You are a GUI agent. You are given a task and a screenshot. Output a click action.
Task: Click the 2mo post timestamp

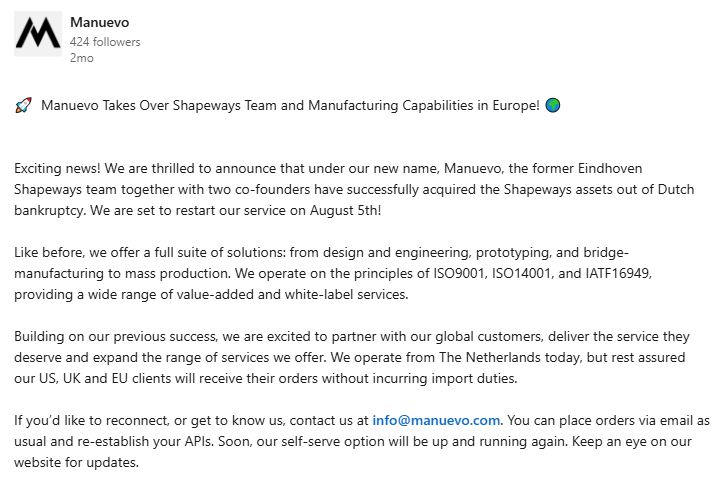coord(82,58)
